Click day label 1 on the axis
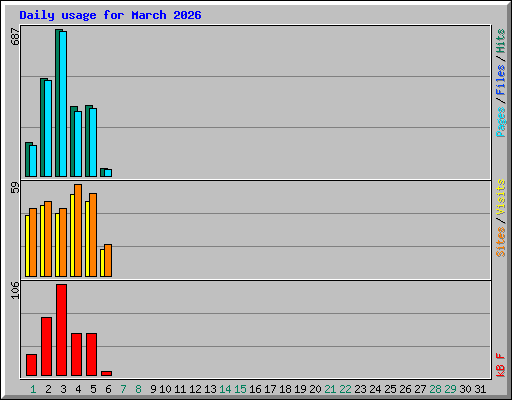Screen dimensions: 512x400 pyautogui.click(x=33, y=389)
